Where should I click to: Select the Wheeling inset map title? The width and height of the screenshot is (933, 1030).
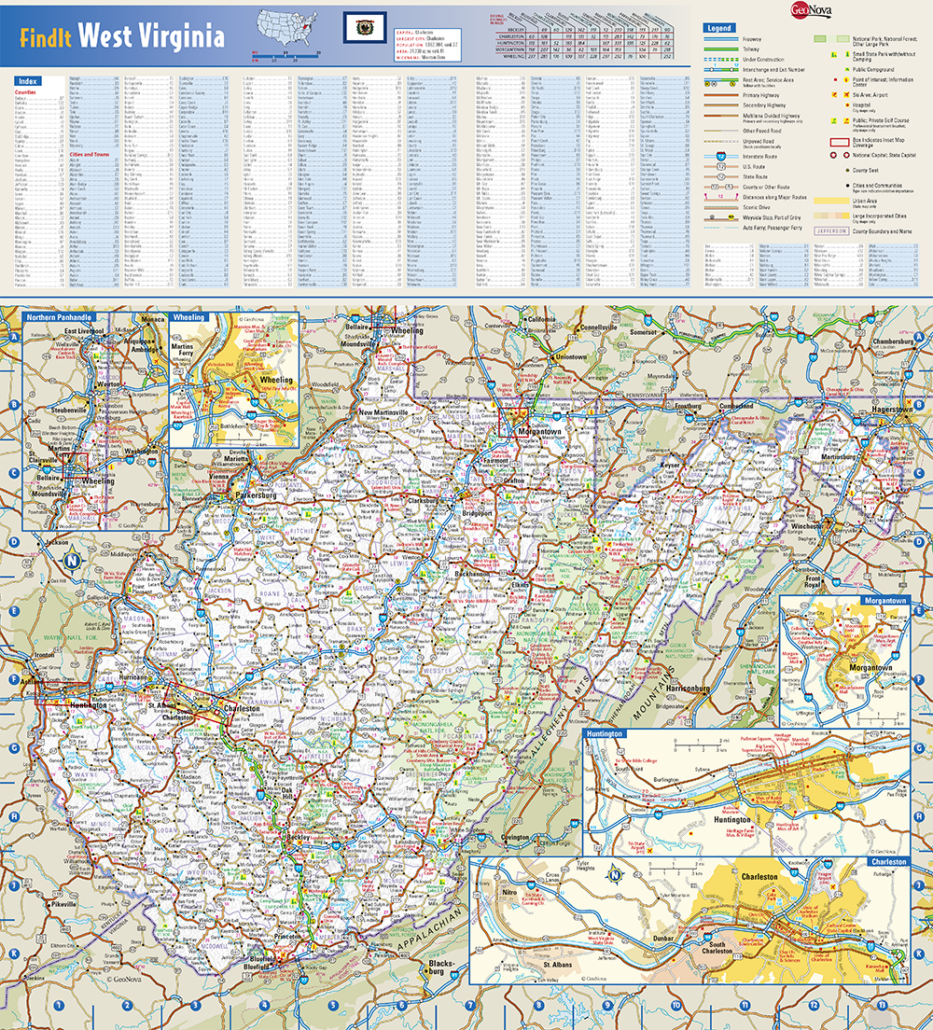pyautogui.click(x=188, y=317)
